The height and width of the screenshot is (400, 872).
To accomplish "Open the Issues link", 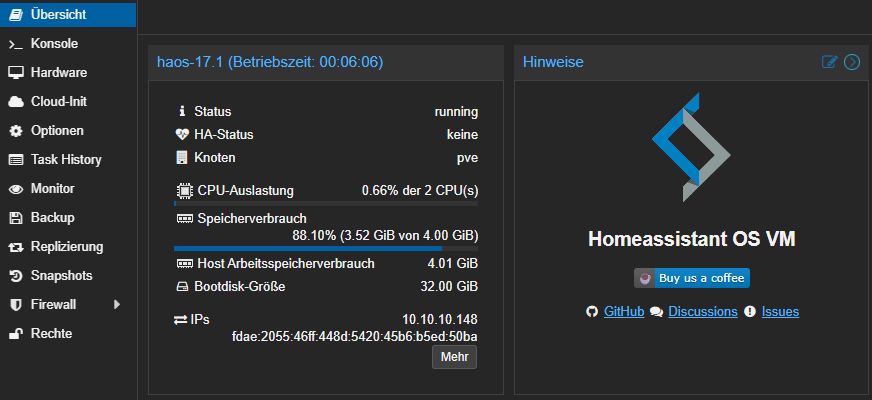I will pos(780,312).
